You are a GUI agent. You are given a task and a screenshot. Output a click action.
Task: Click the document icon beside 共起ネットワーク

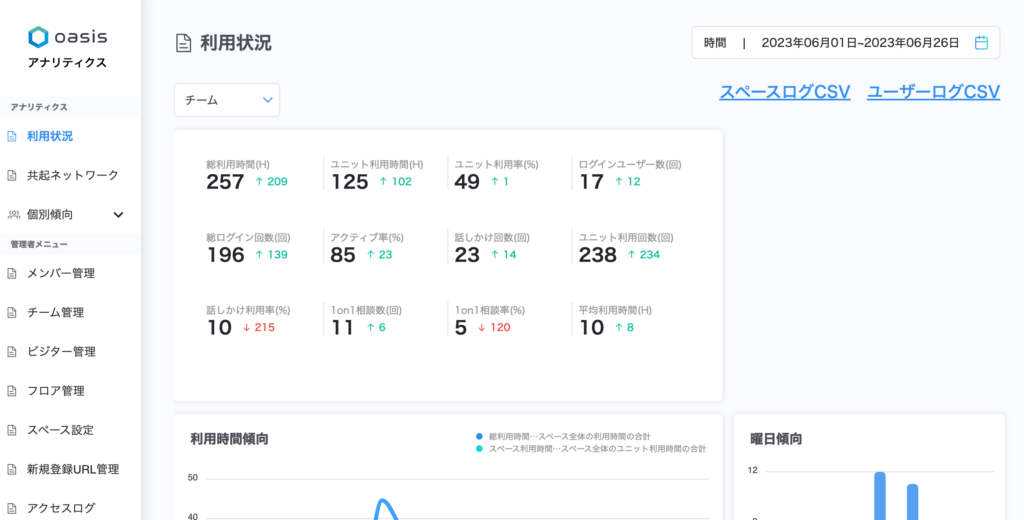[12, 175]
